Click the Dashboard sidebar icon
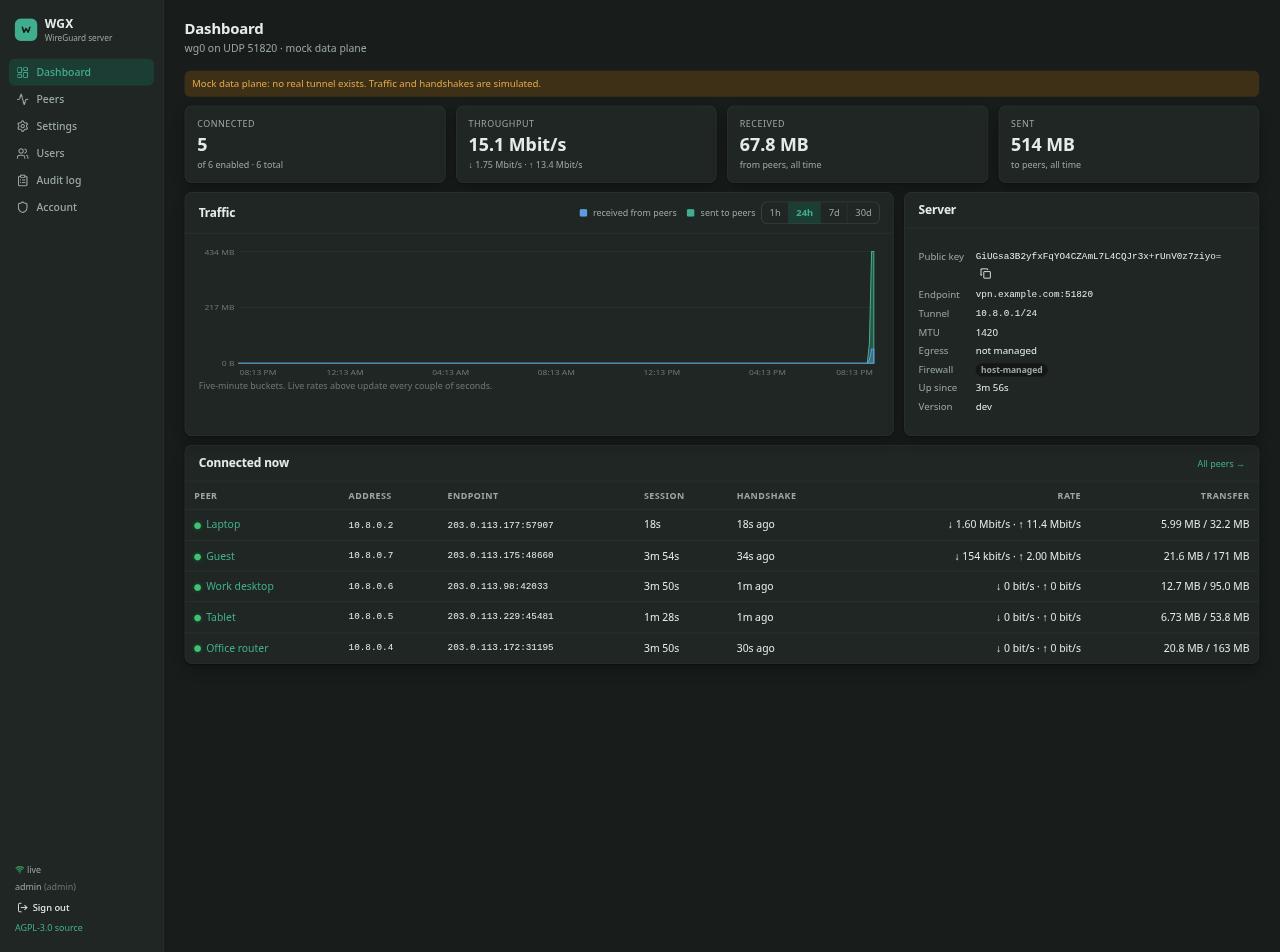 click(22, 72)
